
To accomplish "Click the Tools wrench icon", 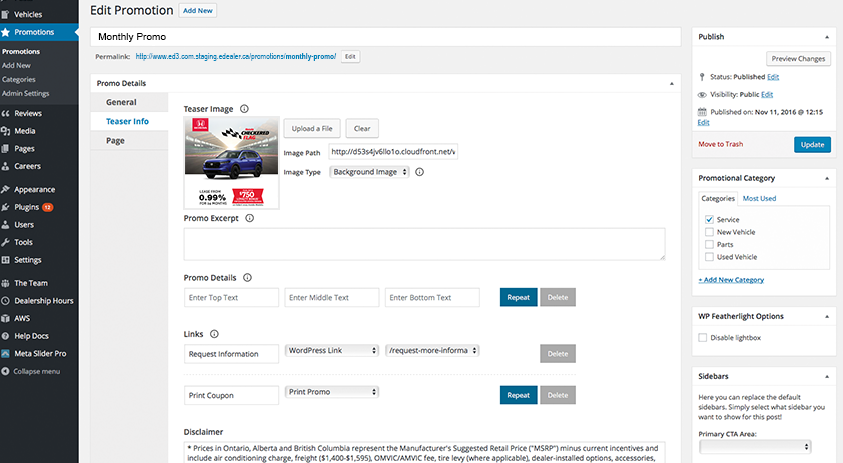I will (5, 243).
